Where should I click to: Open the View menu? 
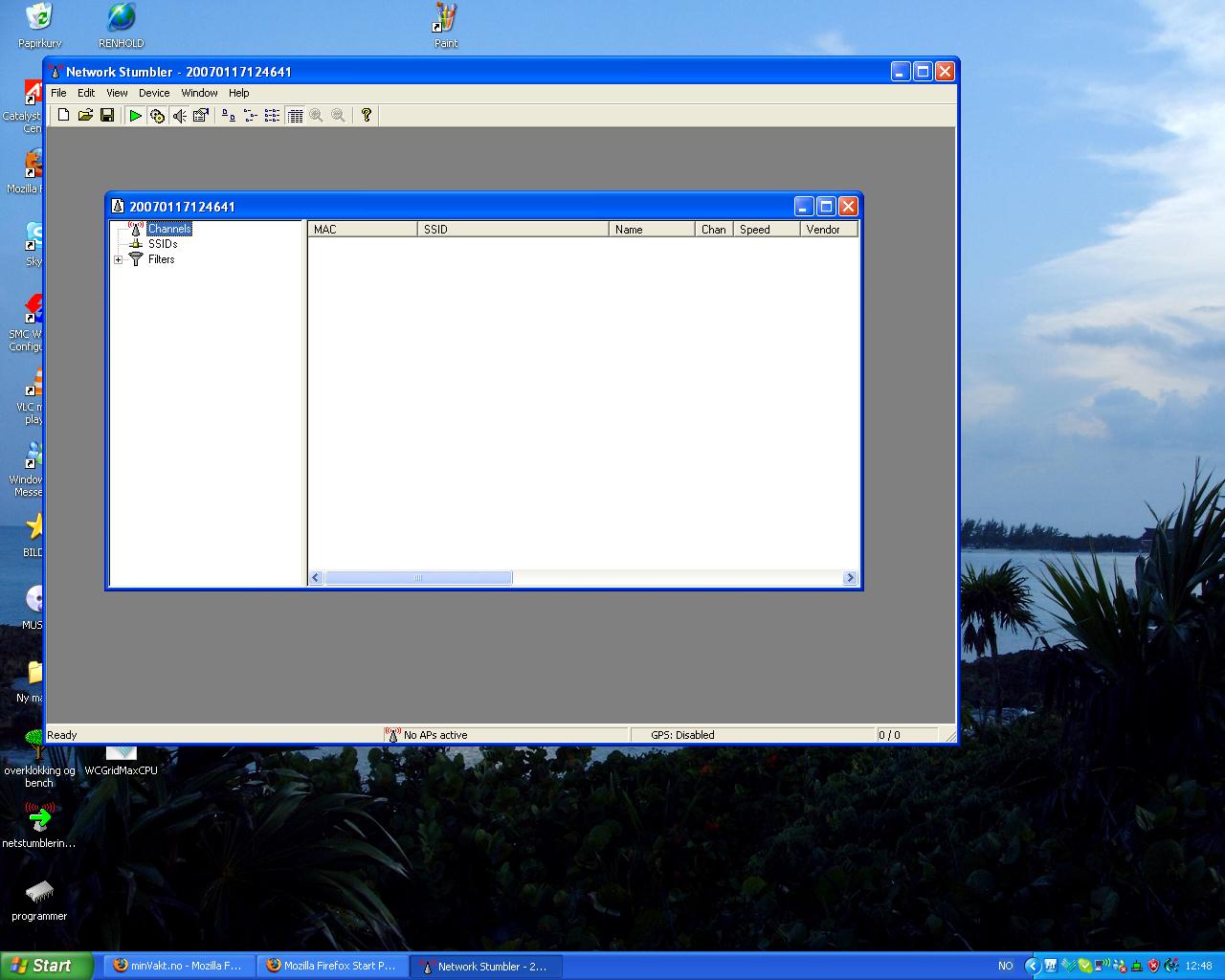[117, 93]
